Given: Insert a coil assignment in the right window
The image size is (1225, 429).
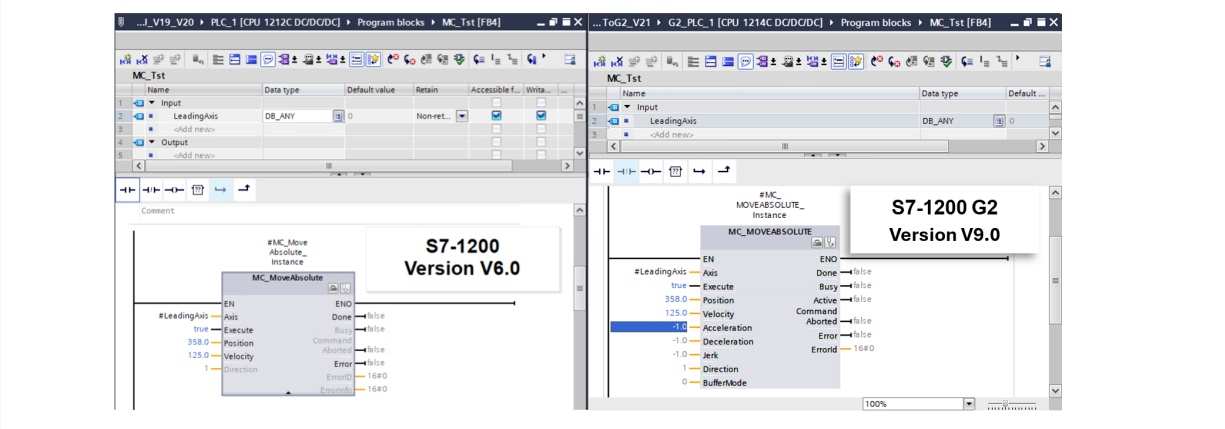Looking at the screenshot, I should (650, 171).
